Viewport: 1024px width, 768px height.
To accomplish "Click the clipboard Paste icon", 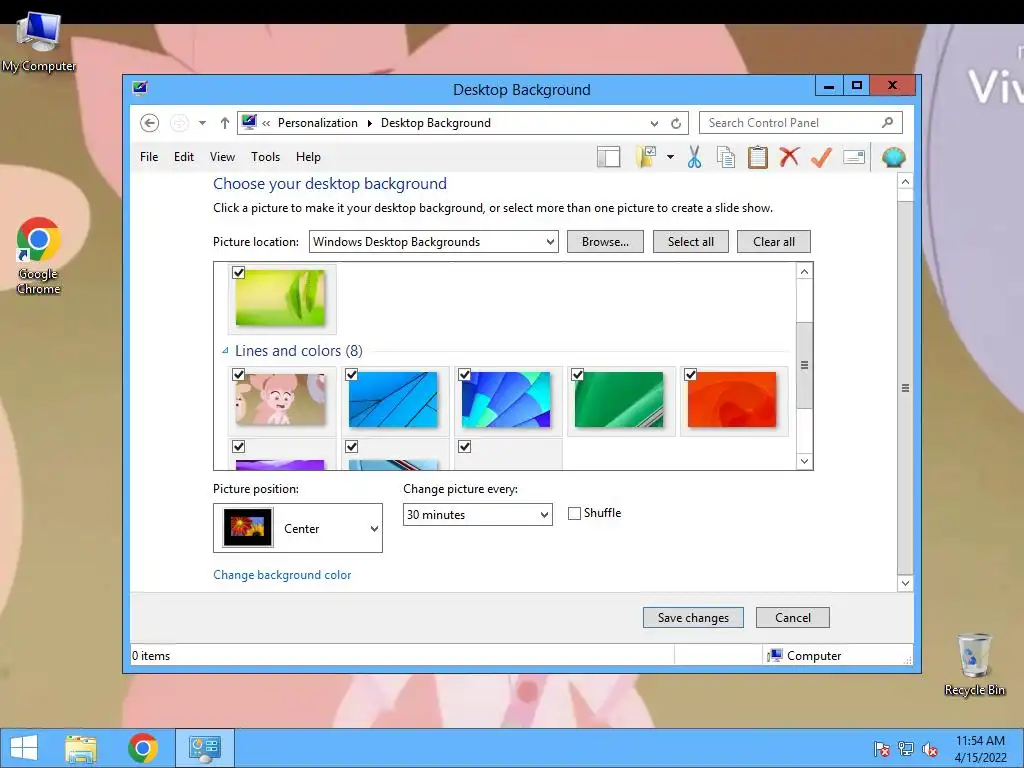I will (757, 157).
